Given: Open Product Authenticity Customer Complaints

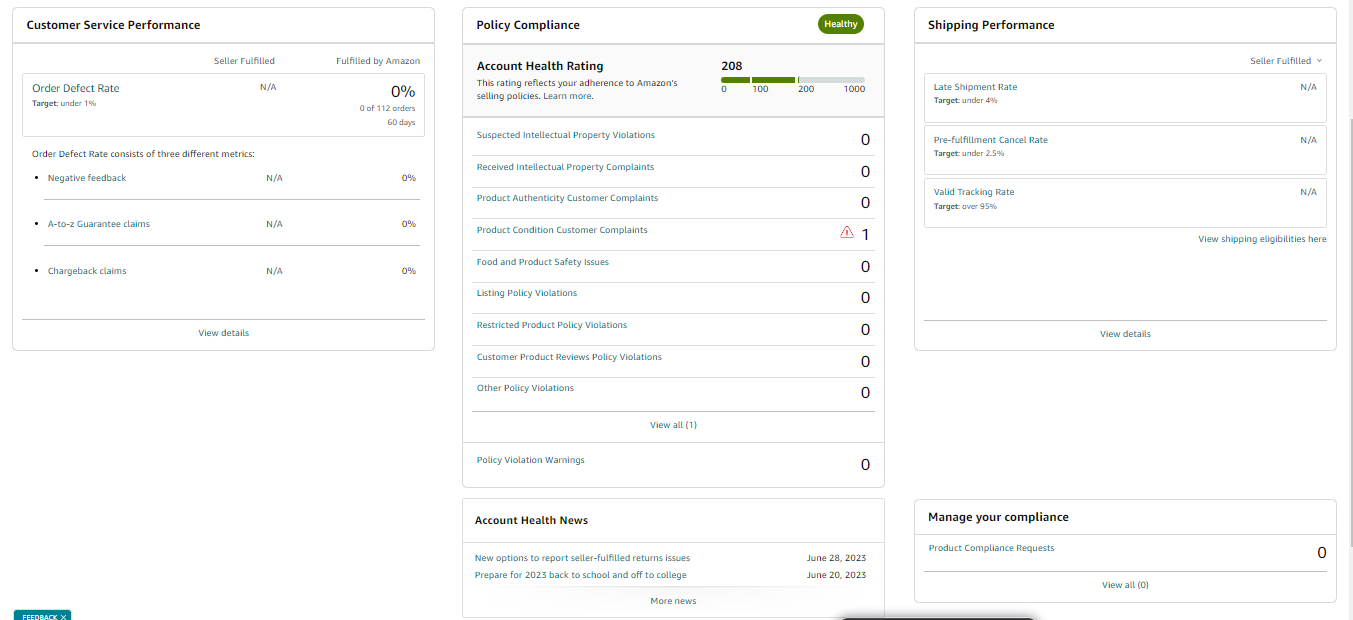Looking at the screenshot, I should pos(567,198).
